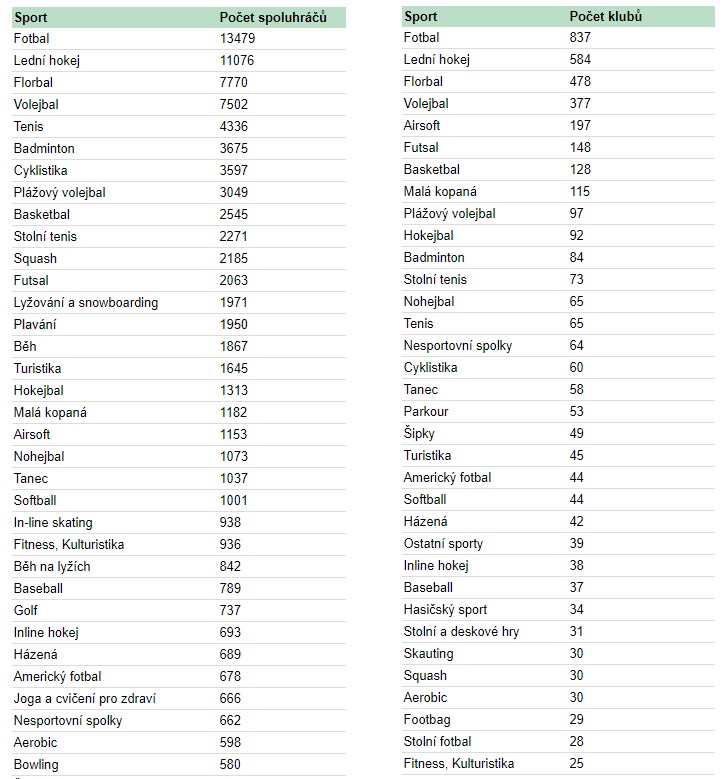
Task: Click "Joga a cvičení pro zdraví"
Action: point(85,698)
